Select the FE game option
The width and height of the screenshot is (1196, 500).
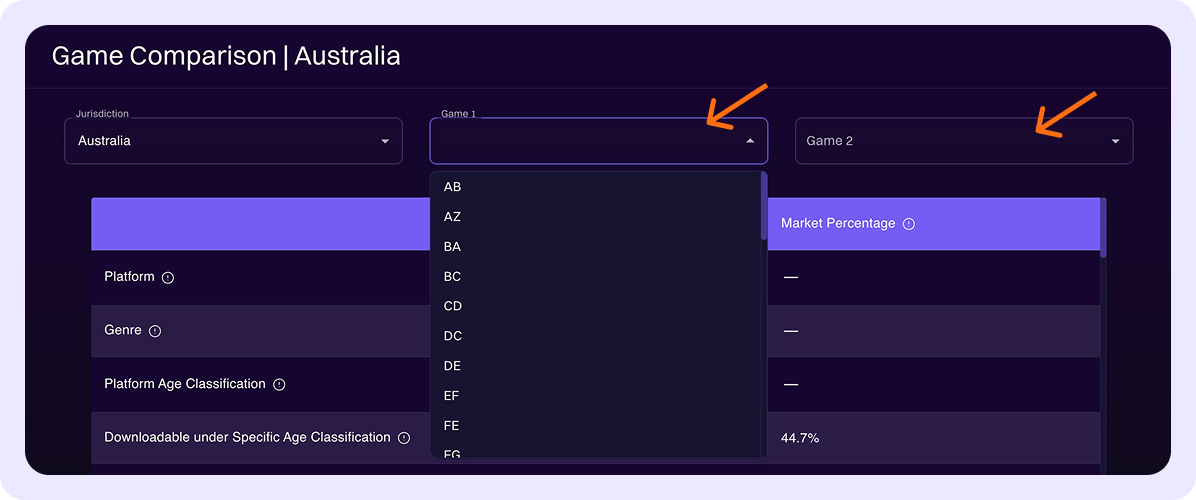click(x=453, y=426)
